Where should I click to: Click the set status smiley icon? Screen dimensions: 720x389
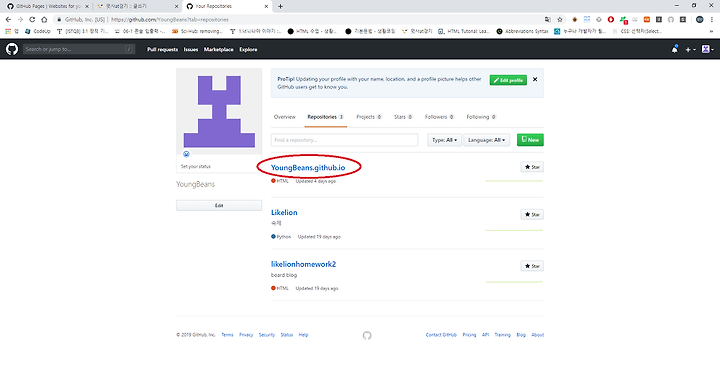[186, 154]
